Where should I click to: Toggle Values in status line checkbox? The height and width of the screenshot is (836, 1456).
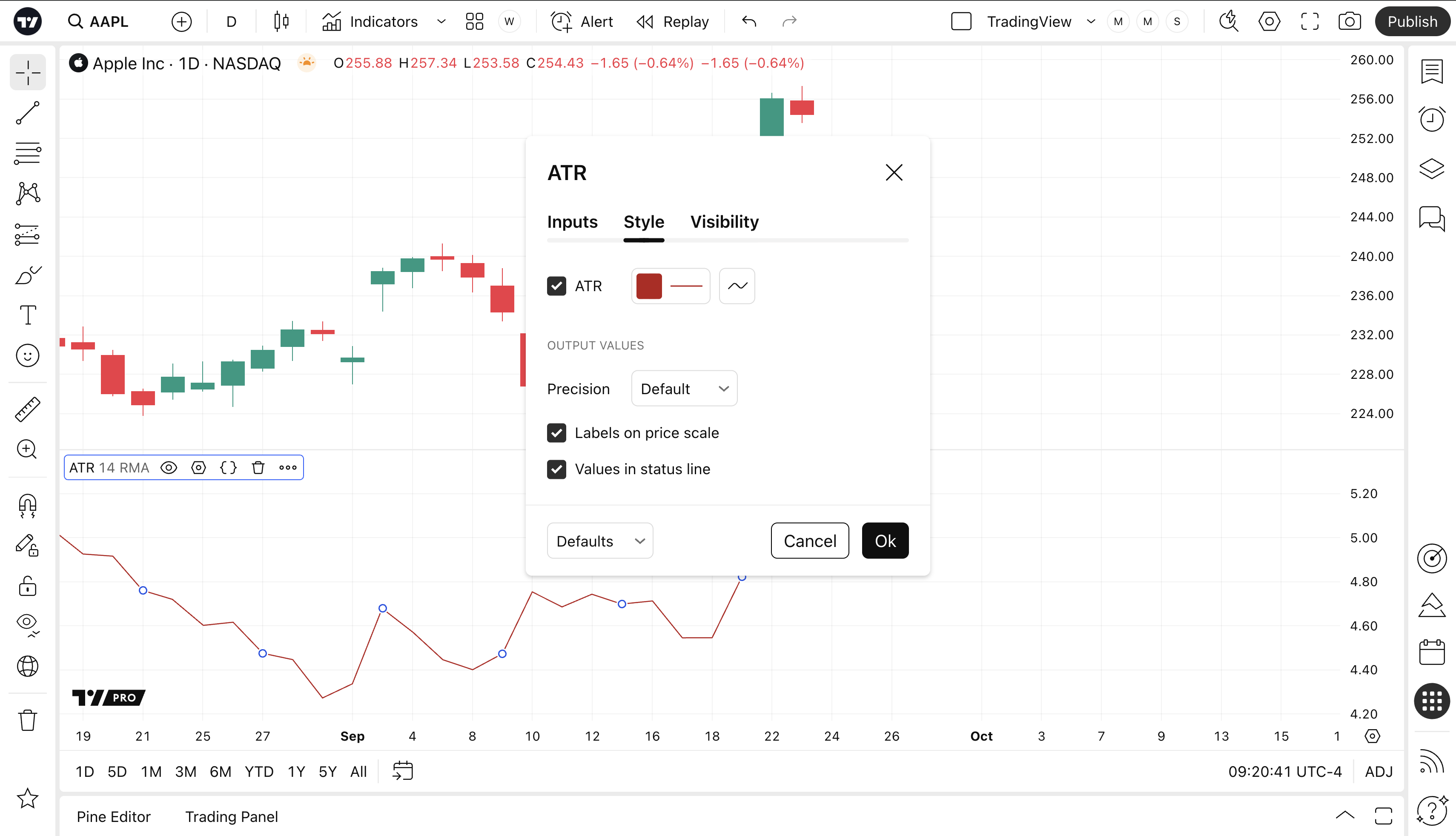(x=556, y=469)
